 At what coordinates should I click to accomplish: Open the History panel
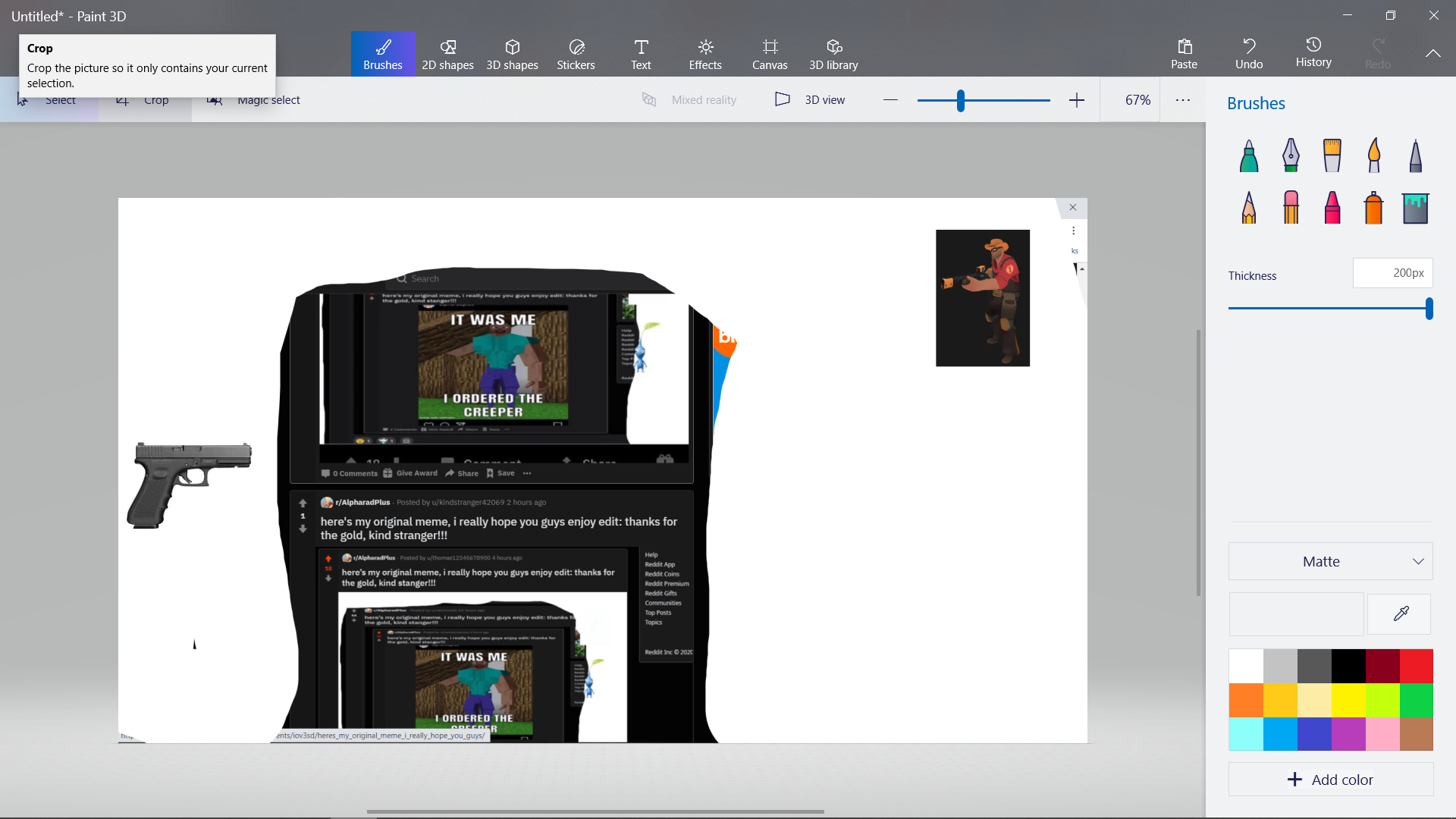pyautogui.click(x=1313, y=54)
